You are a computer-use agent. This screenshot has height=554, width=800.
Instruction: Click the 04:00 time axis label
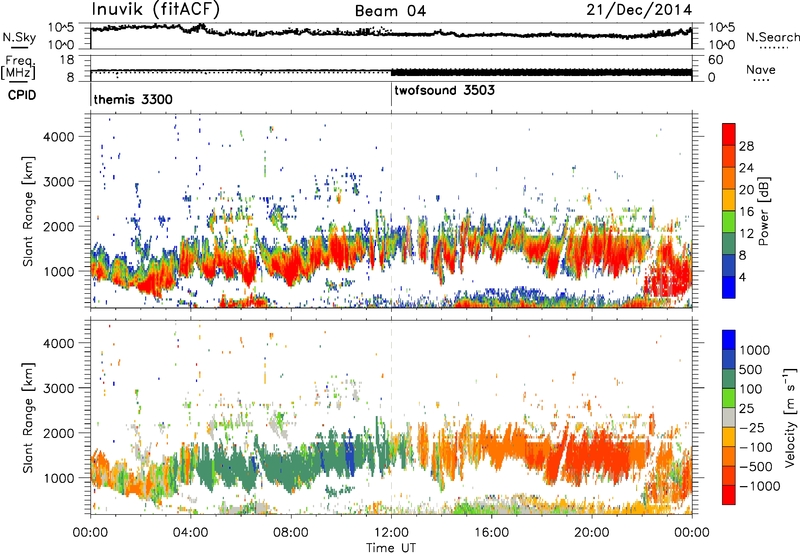click(190, 533)
